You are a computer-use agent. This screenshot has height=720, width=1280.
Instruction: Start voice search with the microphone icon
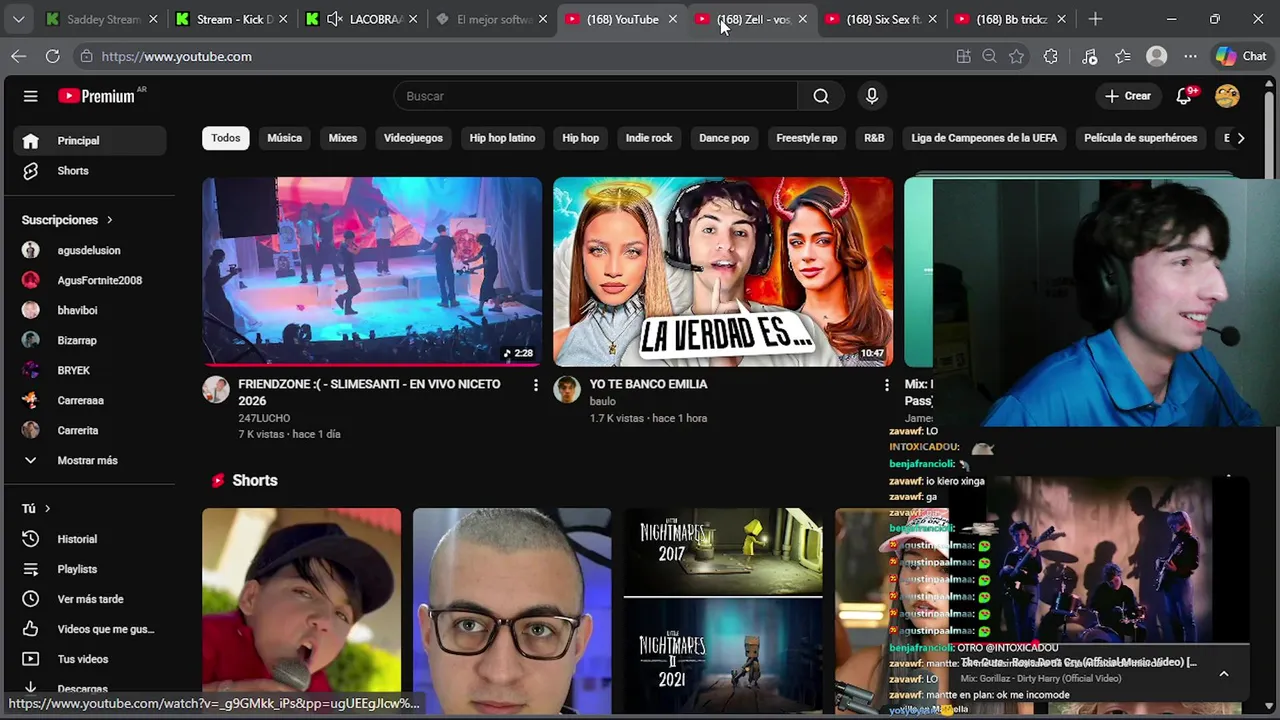pyautogui.click(x=872, y=96)
